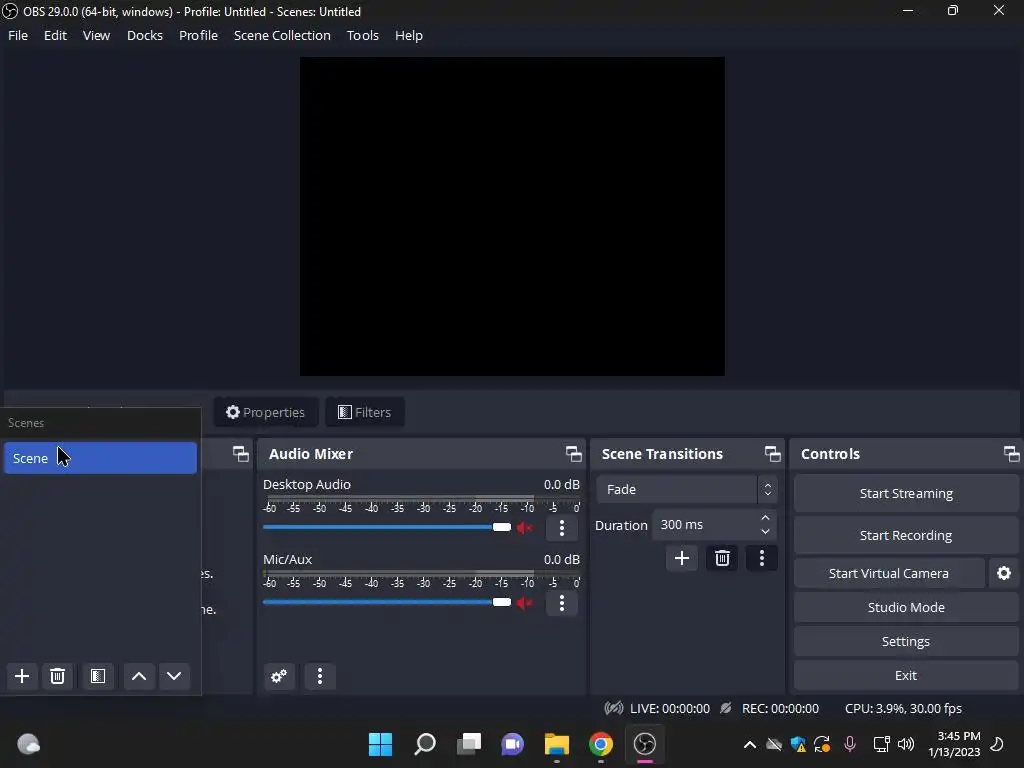Open Task View on taskbar
The height and width of the screenshot is (768, 1024).
[469, 744]
